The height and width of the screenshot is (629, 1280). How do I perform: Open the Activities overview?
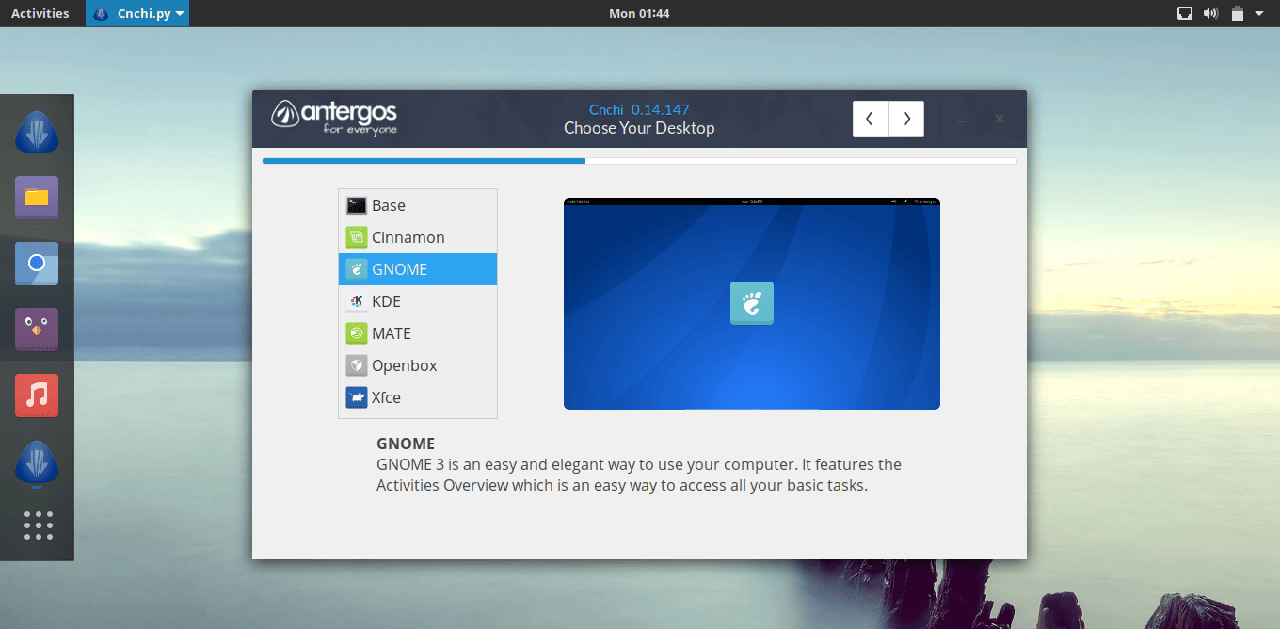tap(40, 13)
